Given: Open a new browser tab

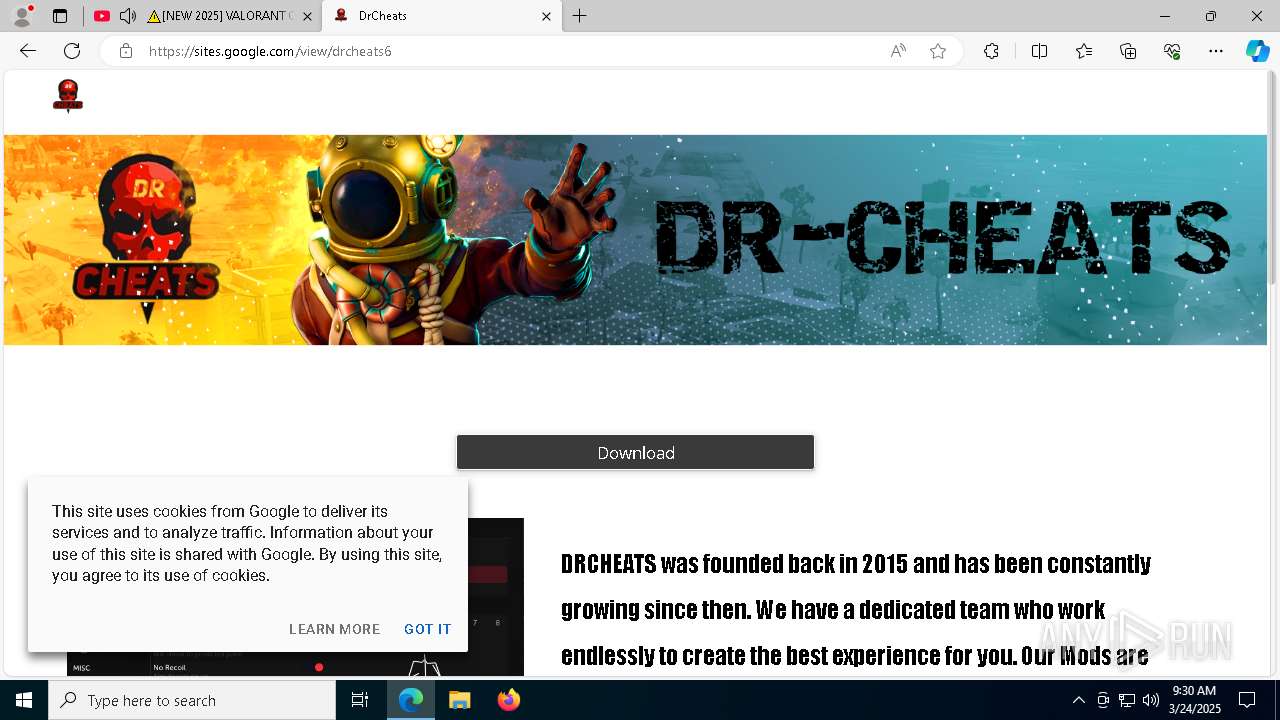Looking at the screenshot, I should [x=580, y=16].
